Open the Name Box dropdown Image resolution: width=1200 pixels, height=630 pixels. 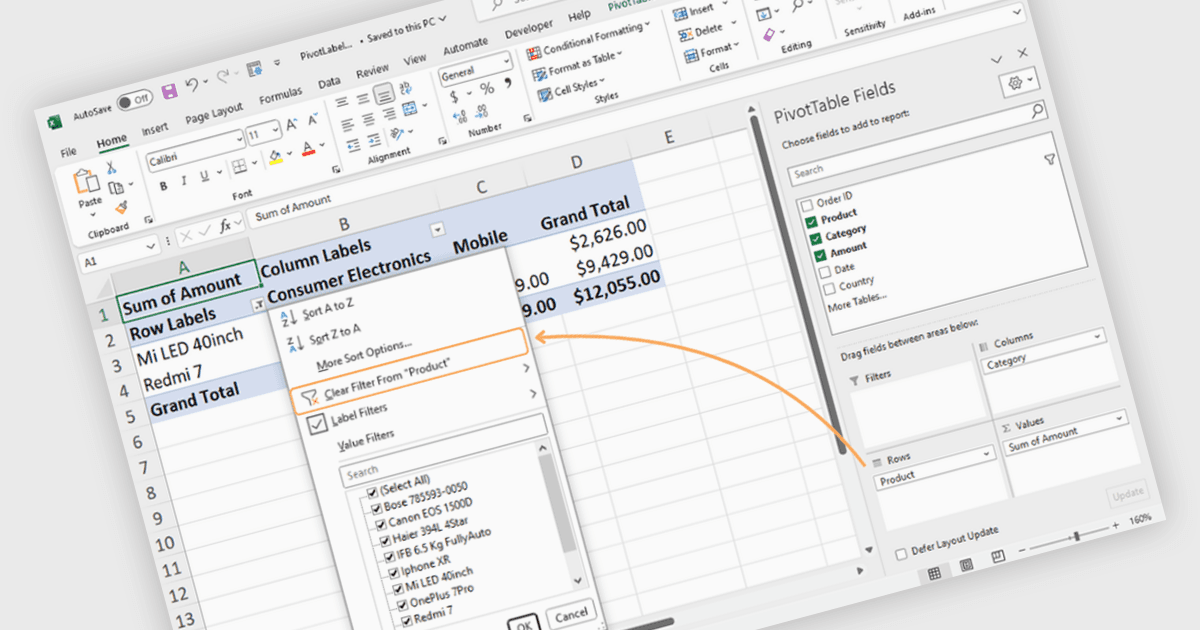pyautogui.click(x=152, y=245)
